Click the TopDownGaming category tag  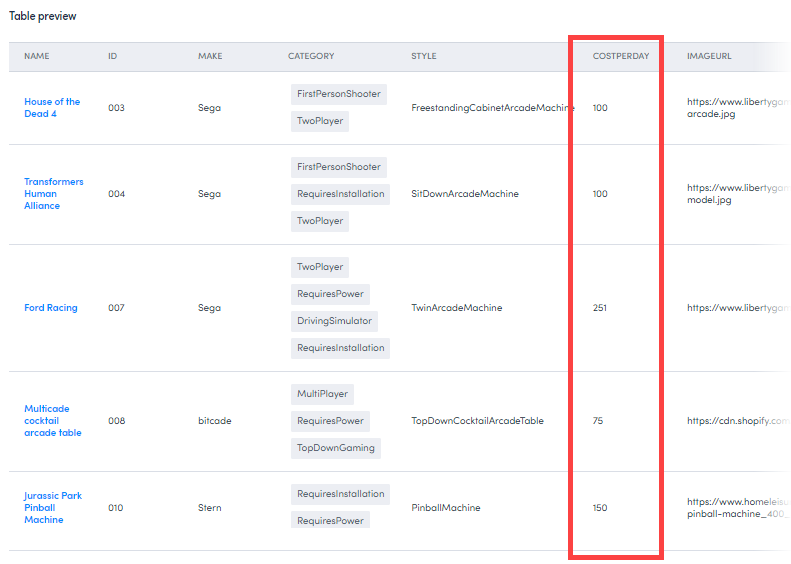point(335,448)
